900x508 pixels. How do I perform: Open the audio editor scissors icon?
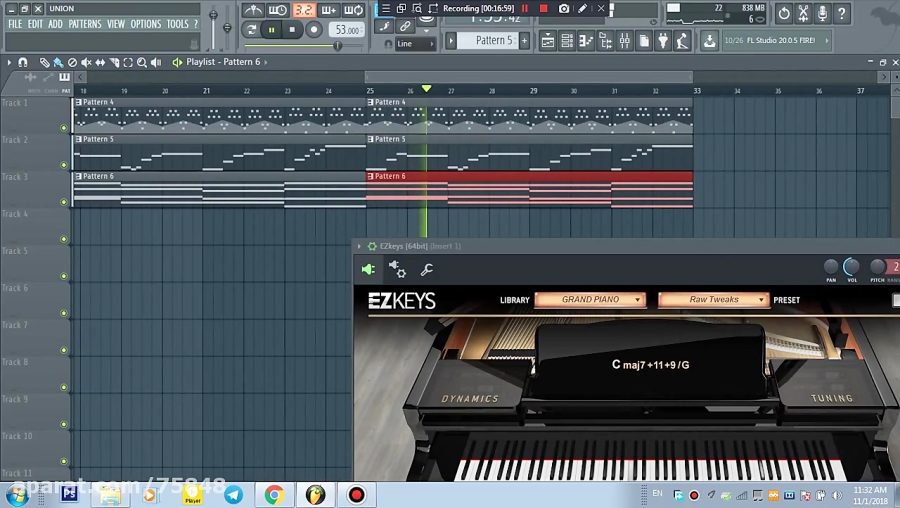(x=803, y=13)
